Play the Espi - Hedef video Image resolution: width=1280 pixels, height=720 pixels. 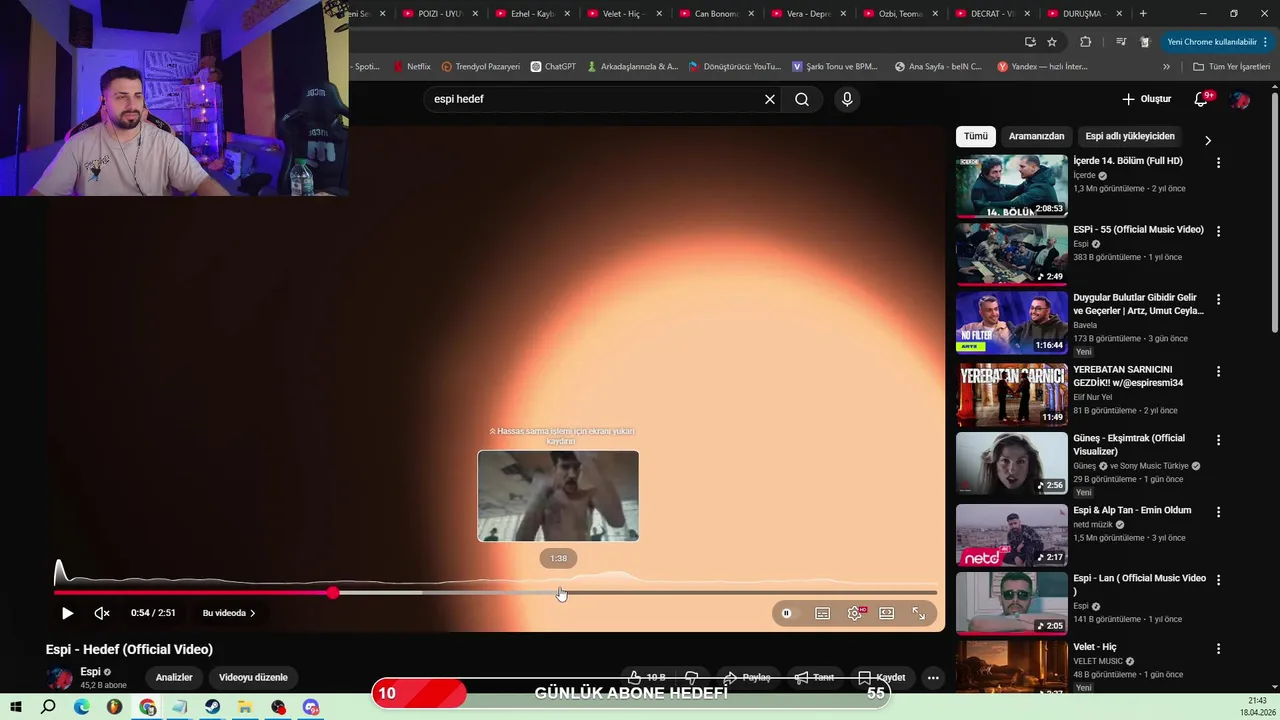(67, 613)
